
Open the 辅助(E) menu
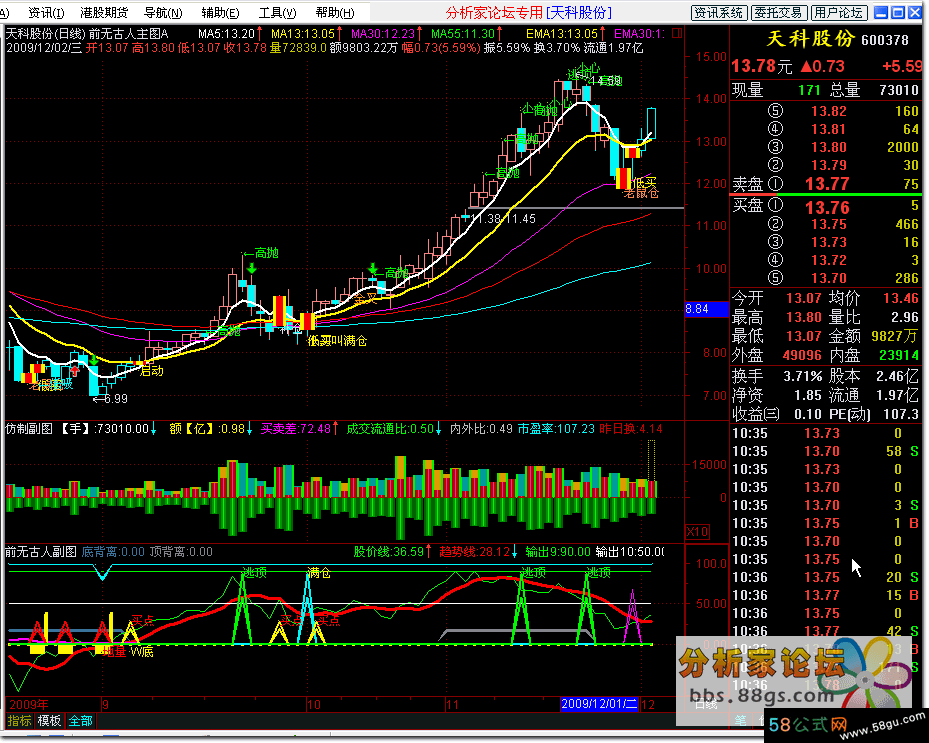tap(220, 12)
